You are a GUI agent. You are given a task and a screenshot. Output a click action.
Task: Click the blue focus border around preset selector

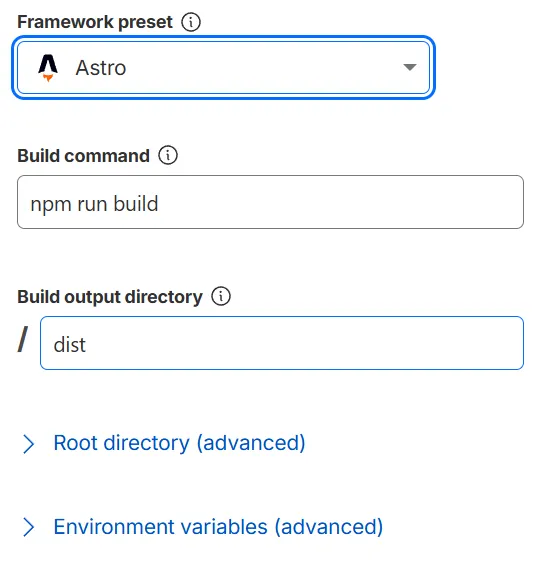click(x=223, y=37)
